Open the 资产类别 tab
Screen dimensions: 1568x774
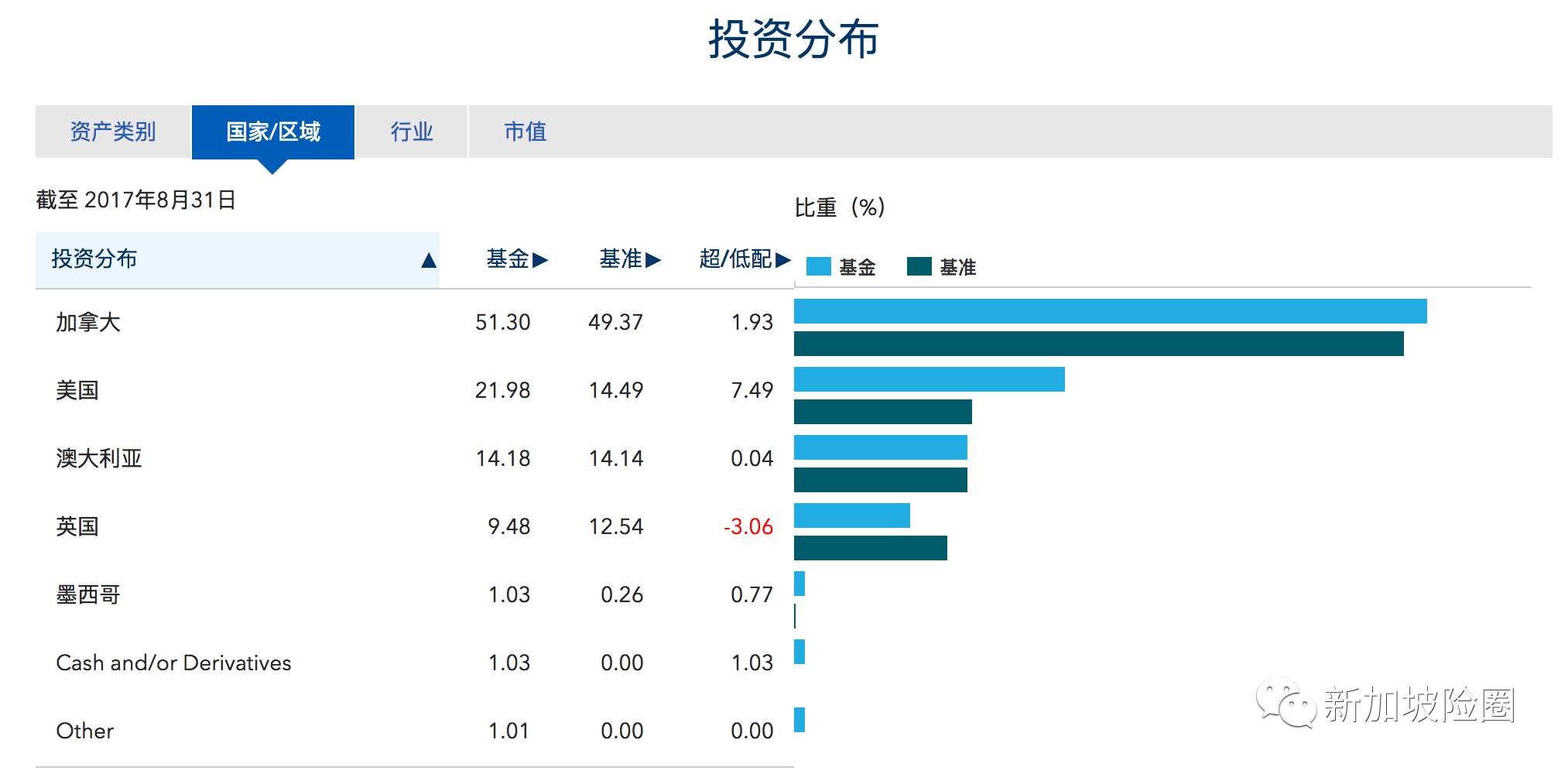click(113, 132)
